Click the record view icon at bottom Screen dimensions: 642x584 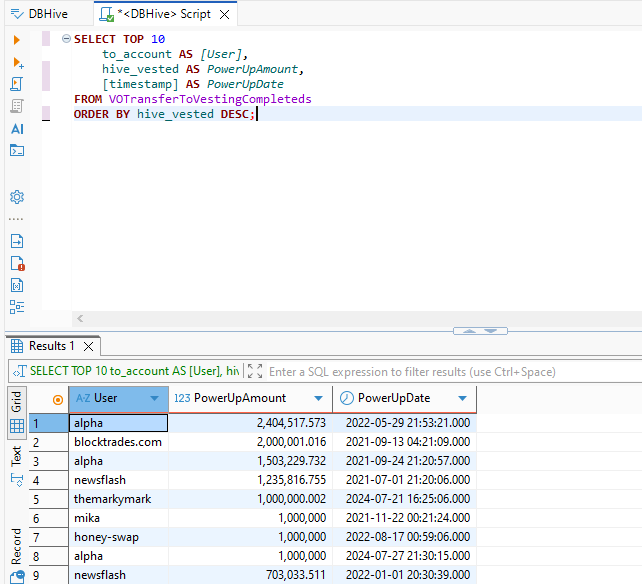click(x=17, y=577)
